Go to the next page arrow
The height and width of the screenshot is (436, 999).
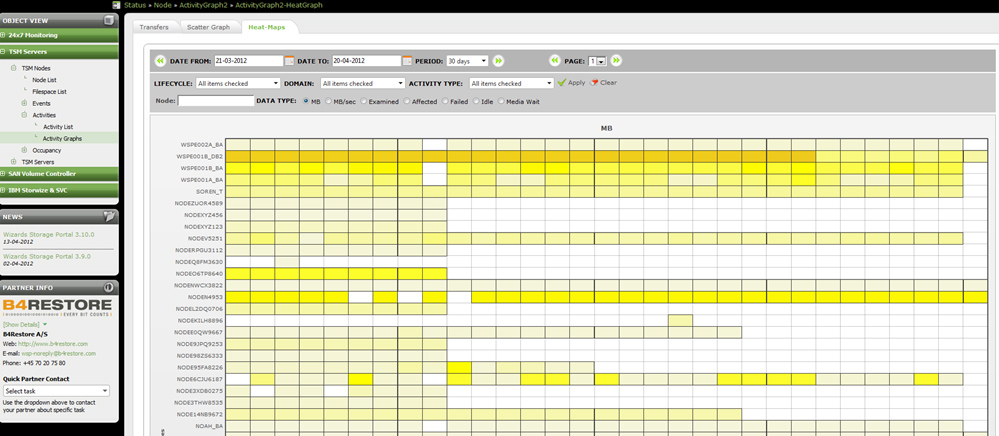616,61
